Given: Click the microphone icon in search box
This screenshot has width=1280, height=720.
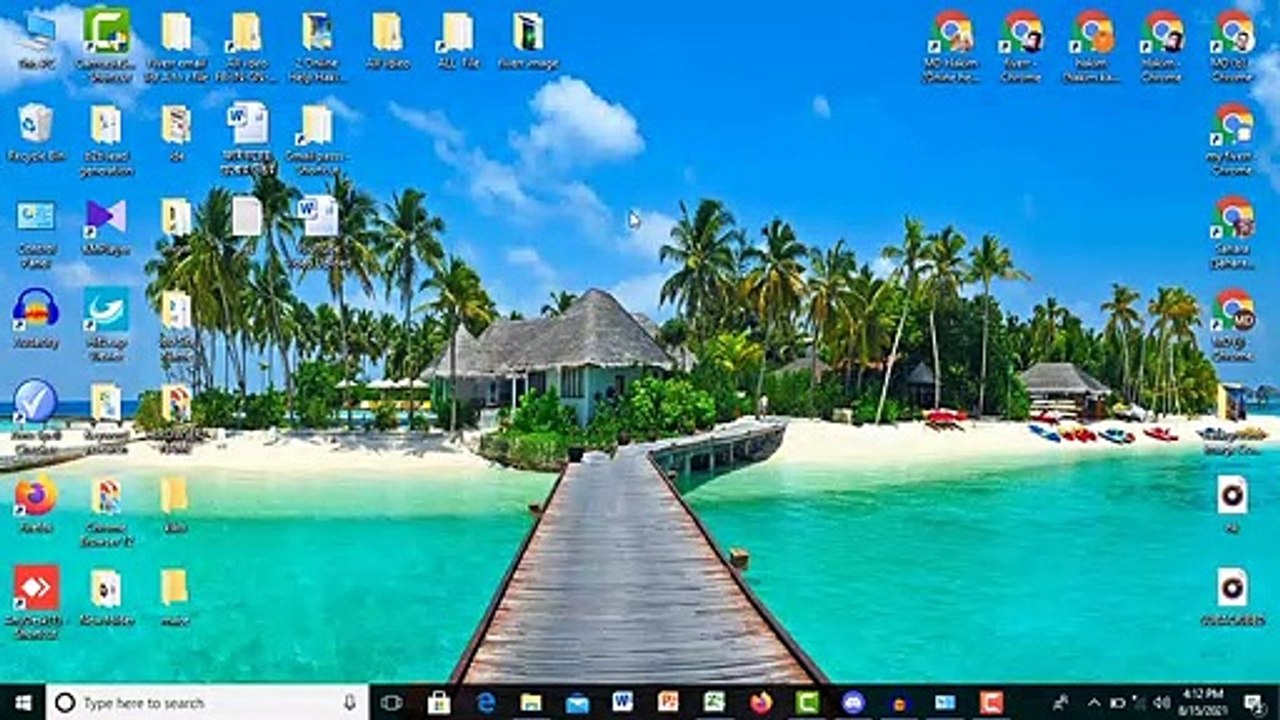Looking at the screenshot, I should [x=349, y=702].
